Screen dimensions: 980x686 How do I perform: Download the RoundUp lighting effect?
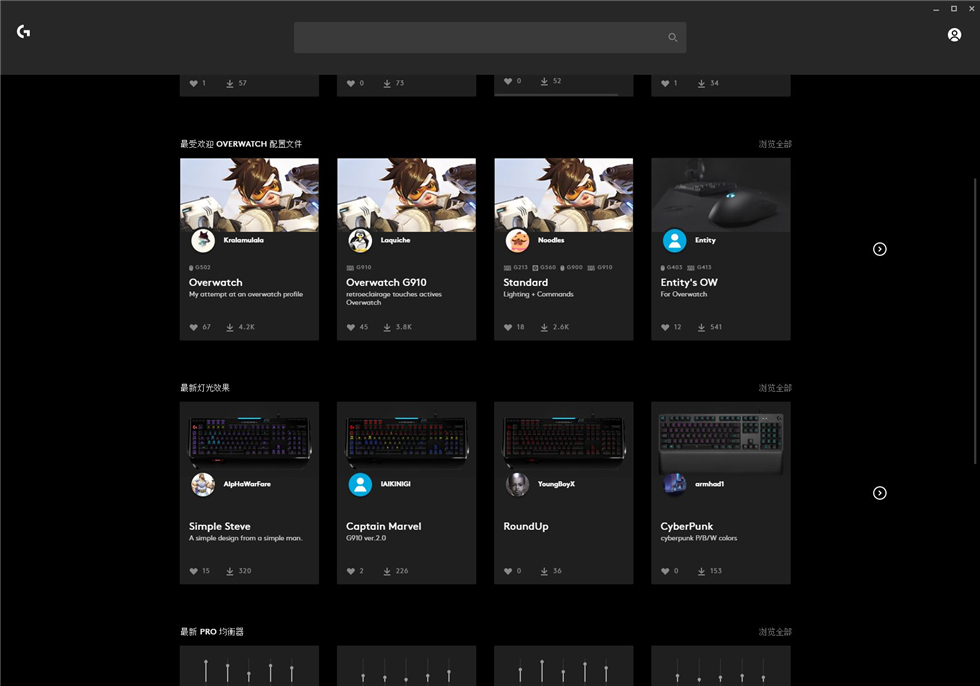544,571
